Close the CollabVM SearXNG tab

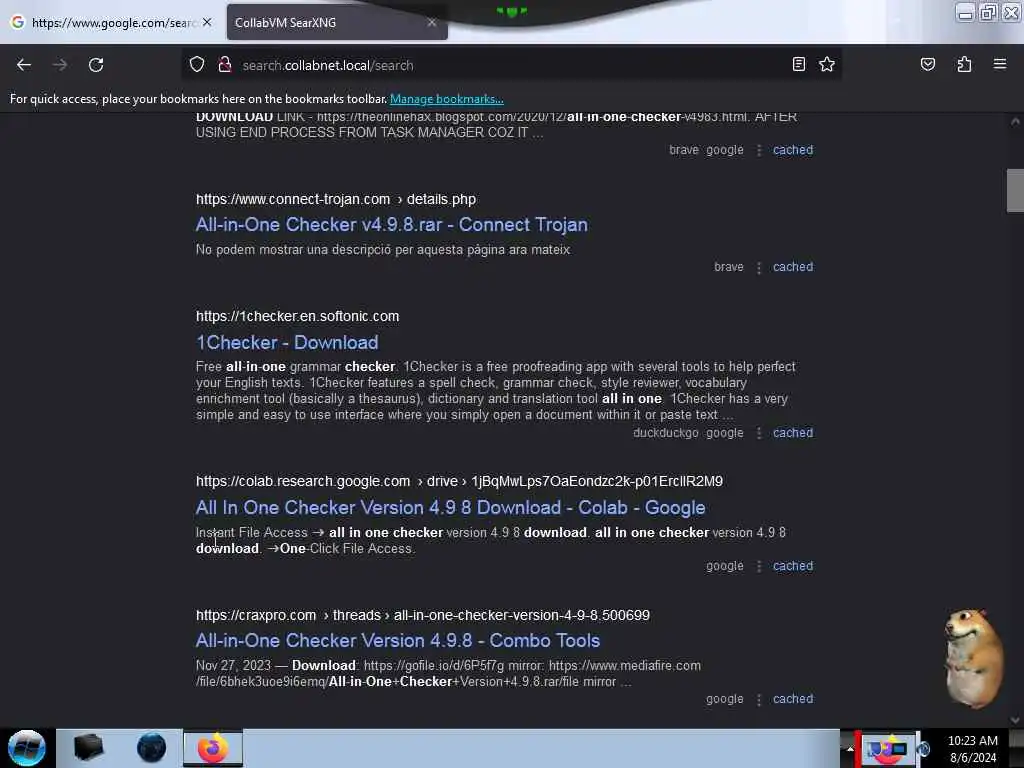click(432, 22)
